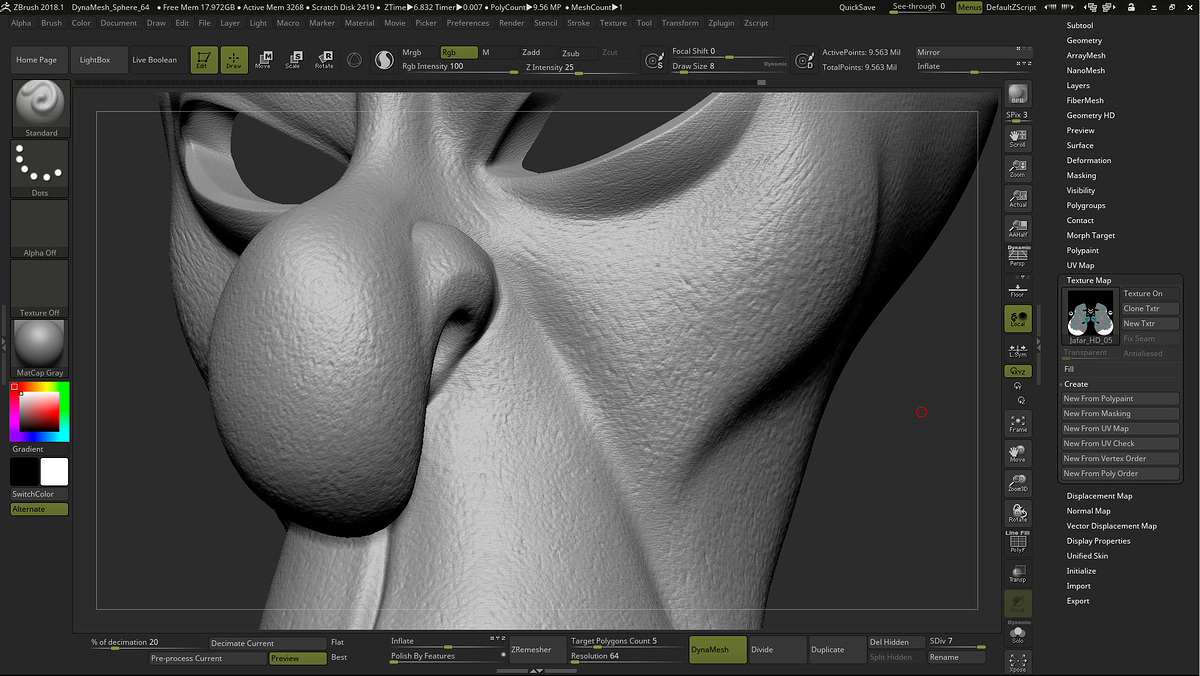Expand the UV Map subpalette
Screen dimensions: 1200x676
click(1080, 266)
